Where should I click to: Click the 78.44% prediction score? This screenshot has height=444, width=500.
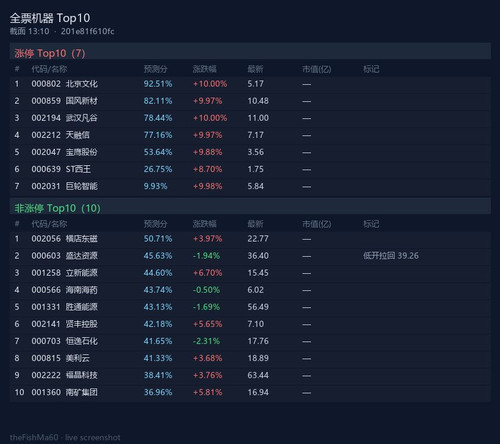tap(158, 118)
